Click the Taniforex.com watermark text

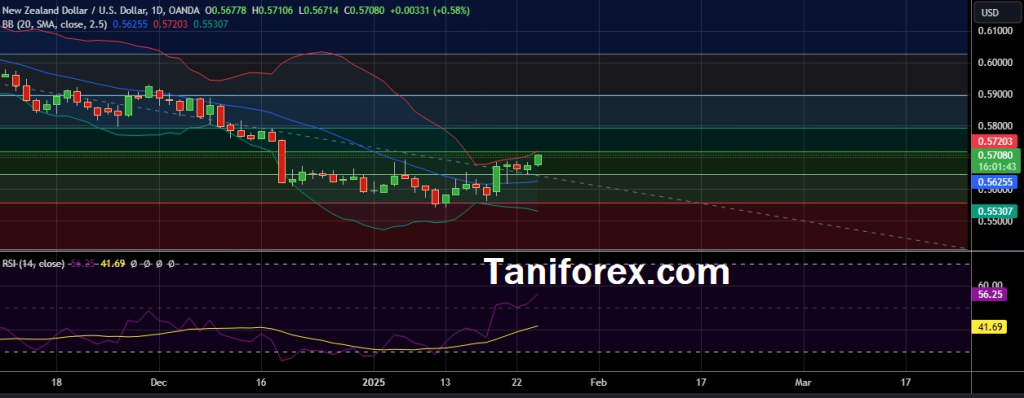click(607, 272)
